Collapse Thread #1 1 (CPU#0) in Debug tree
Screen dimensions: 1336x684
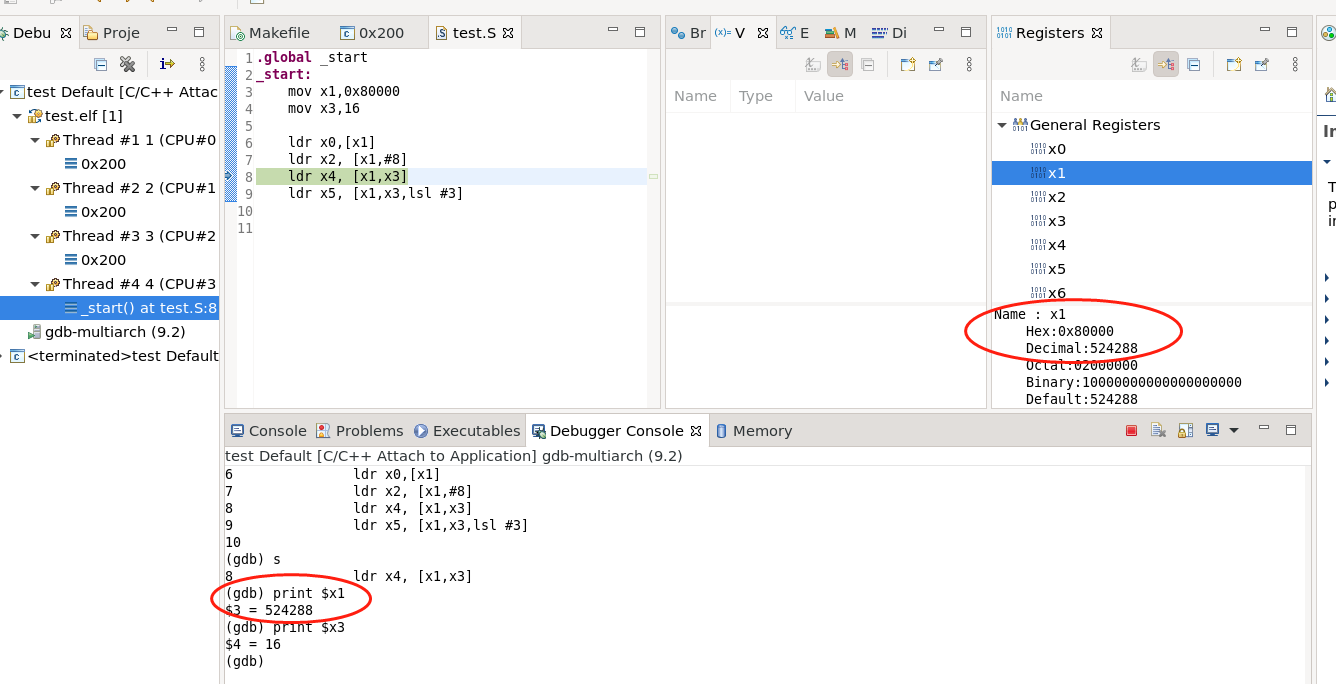click(x=34, y=140)
